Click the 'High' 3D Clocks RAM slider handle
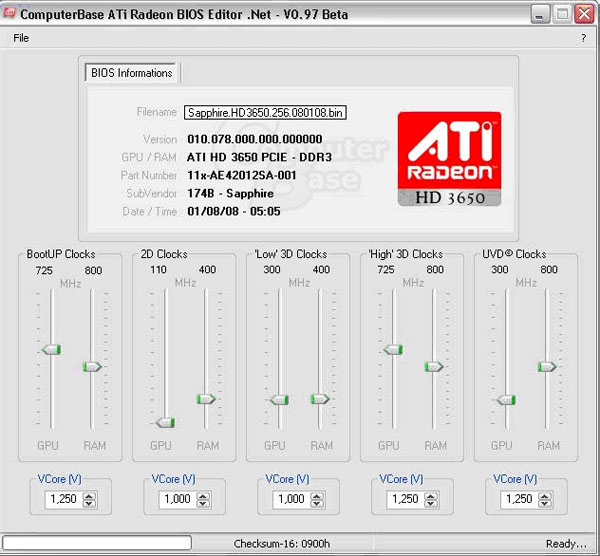 tap(434, 367)
